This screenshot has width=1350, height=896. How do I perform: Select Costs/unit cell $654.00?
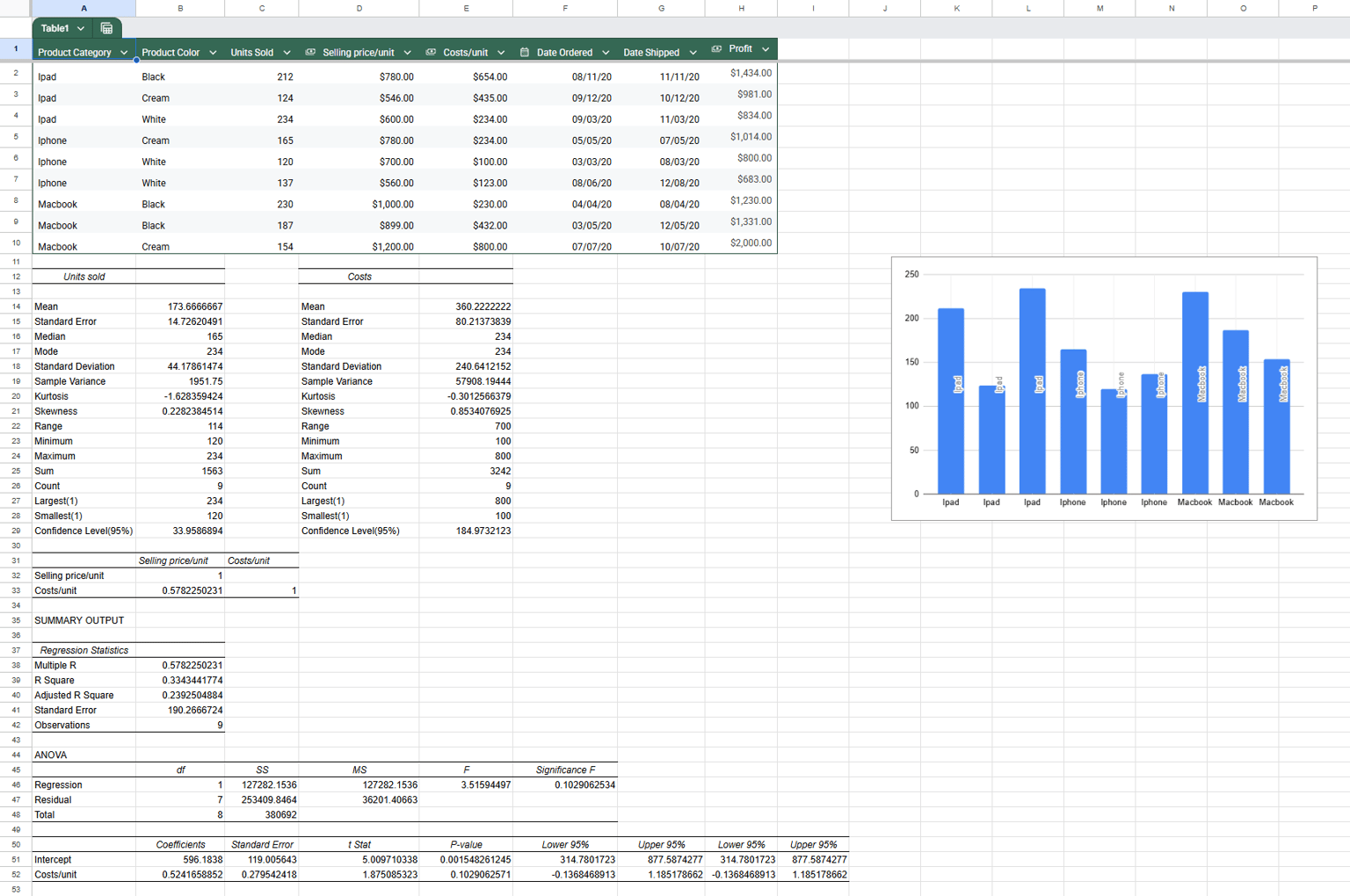click(x=466, y=76)
